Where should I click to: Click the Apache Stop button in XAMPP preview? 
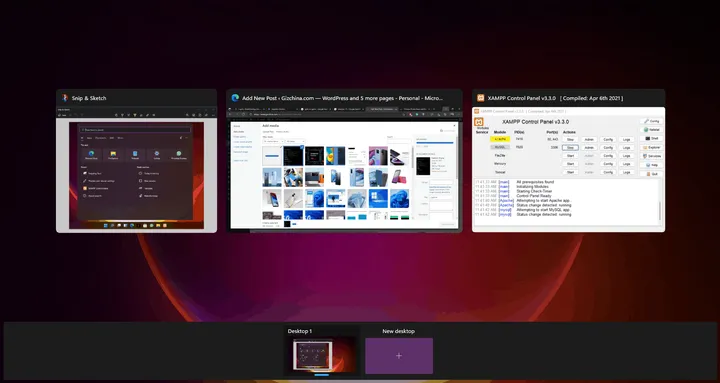[x=570, y=140]
